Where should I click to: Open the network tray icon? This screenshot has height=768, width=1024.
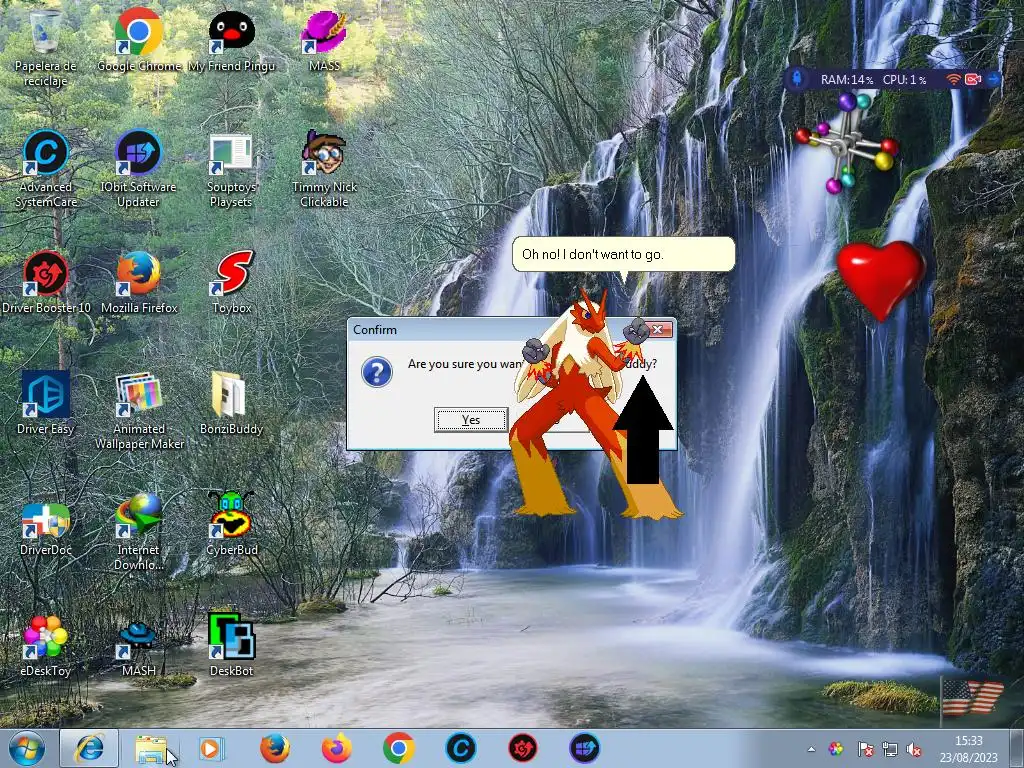tap(889, 749)
